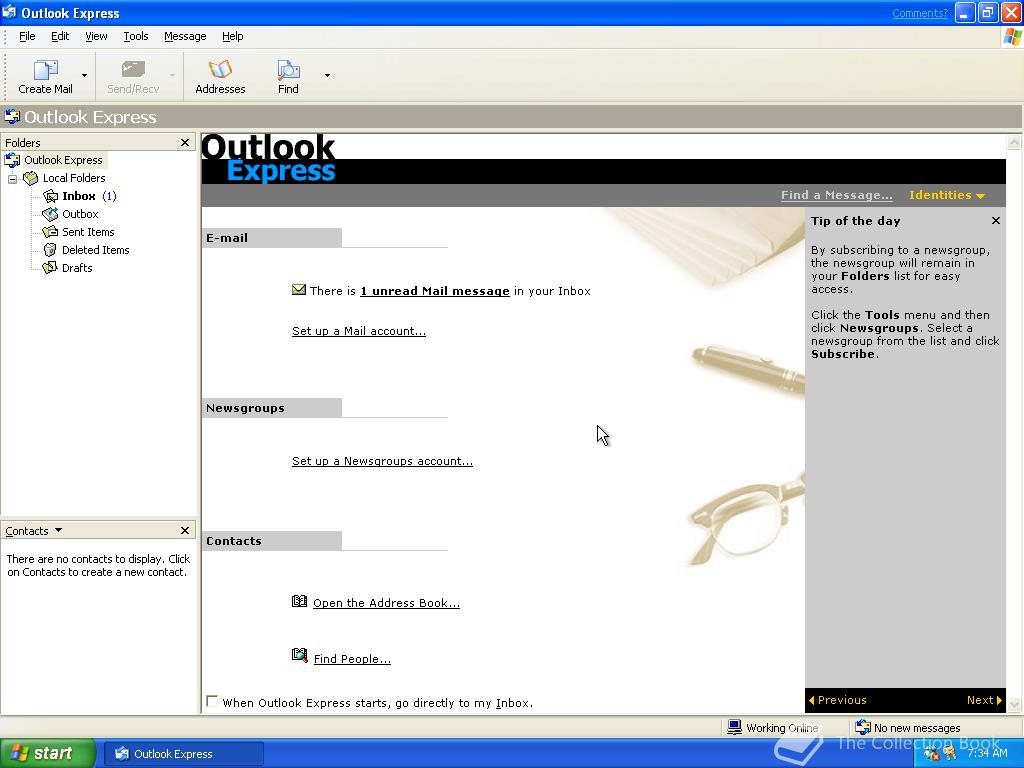Click Outlook Express taskbar button
The width and height of the screenshot is (1024, 768).
(x=184, y=754)
